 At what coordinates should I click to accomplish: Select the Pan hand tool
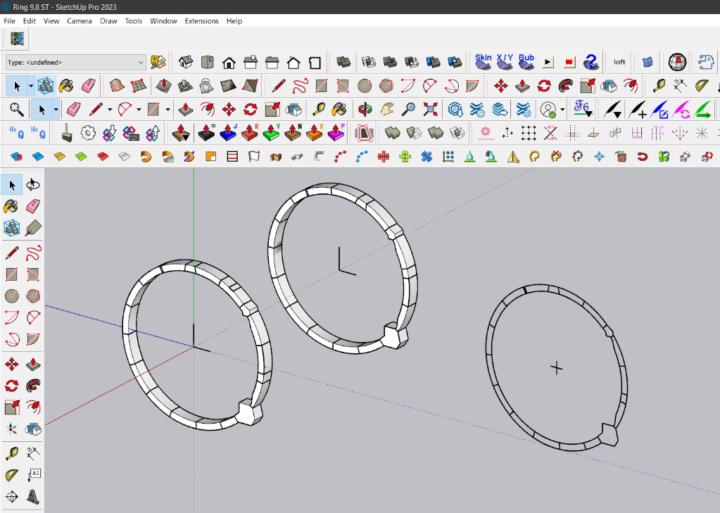pyautogui.click(x=387, y=109)
